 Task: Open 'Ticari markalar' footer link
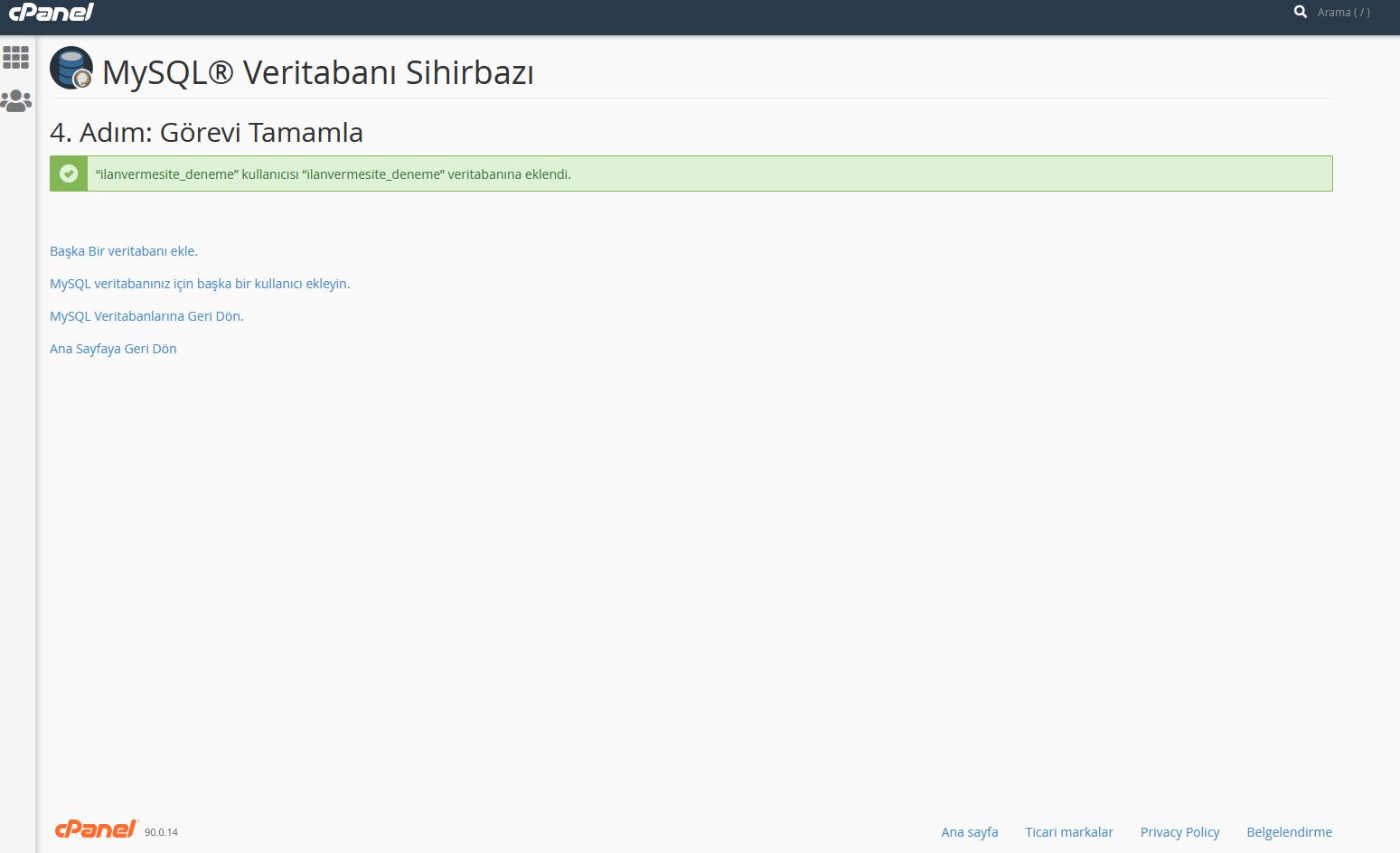pos(1068,832)
